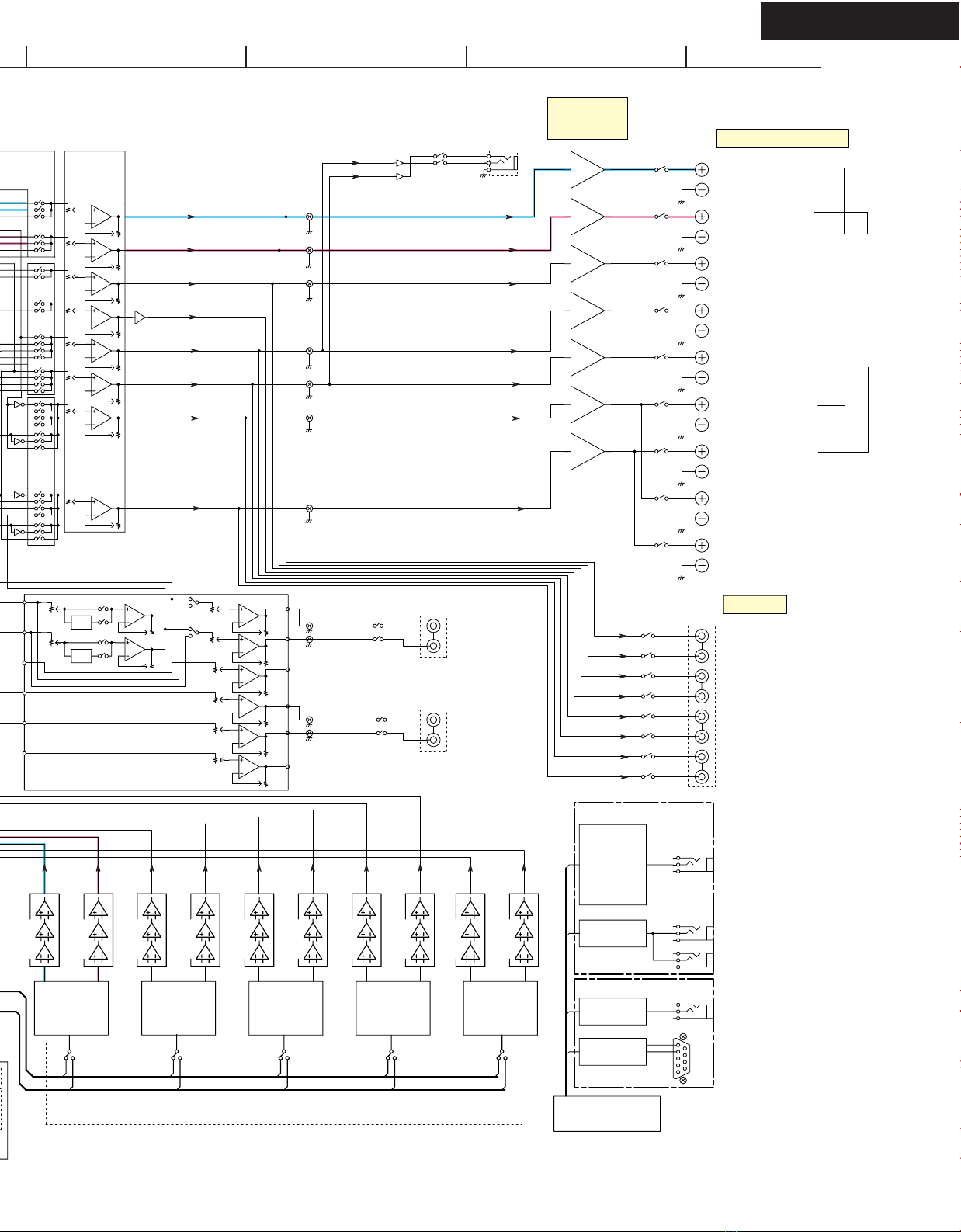The height and width of the screenshot is (1232, 961).
Task: Click the crossed-circle symbol on the blue line
Action: 309,217
